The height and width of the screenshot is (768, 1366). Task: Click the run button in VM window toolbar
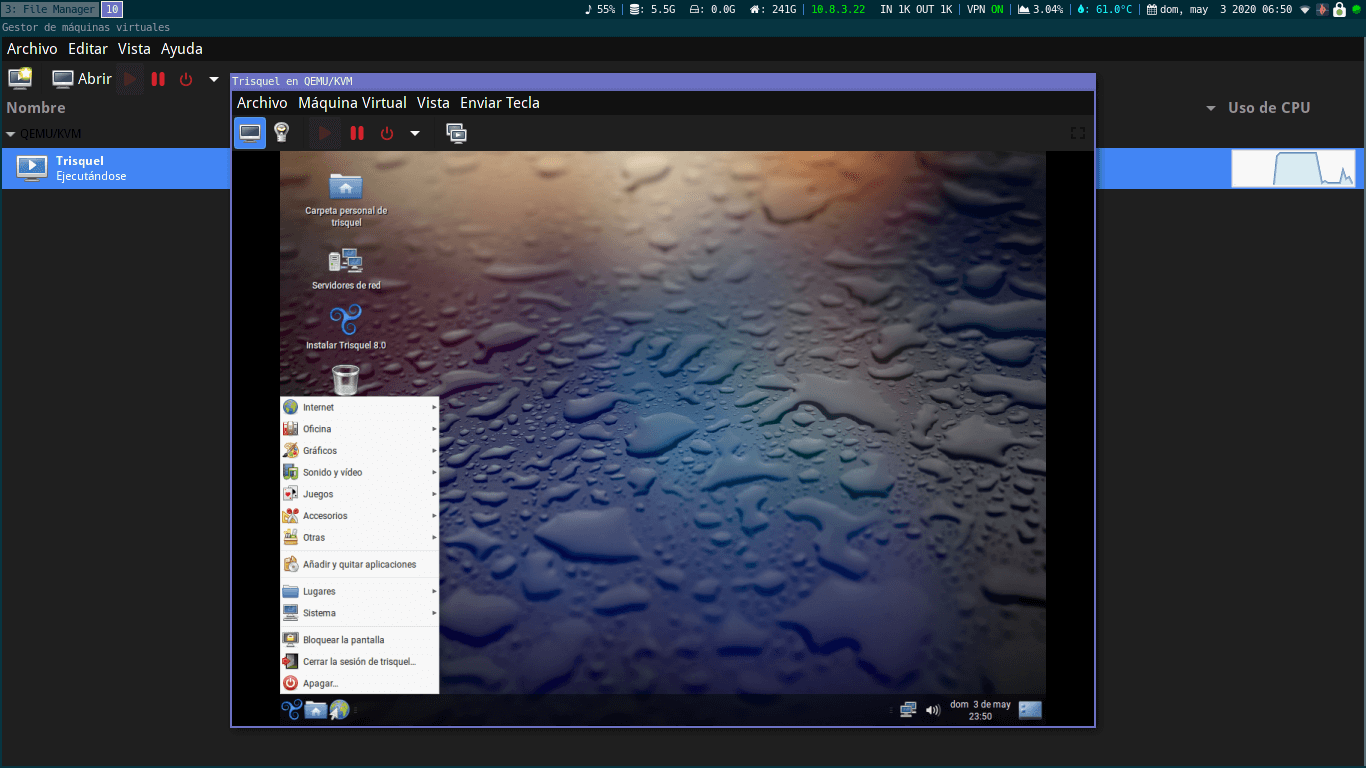click(x=325, y=133)
